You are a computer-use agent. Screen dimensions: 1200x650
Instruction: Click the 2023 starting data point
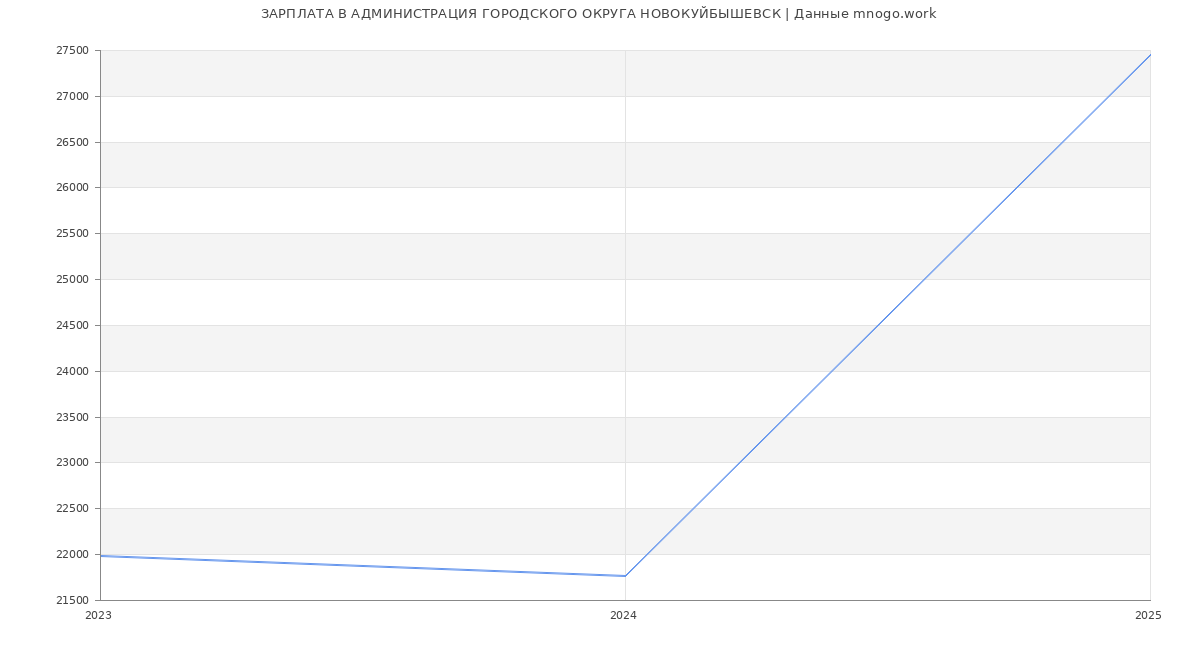coord(101,556)
